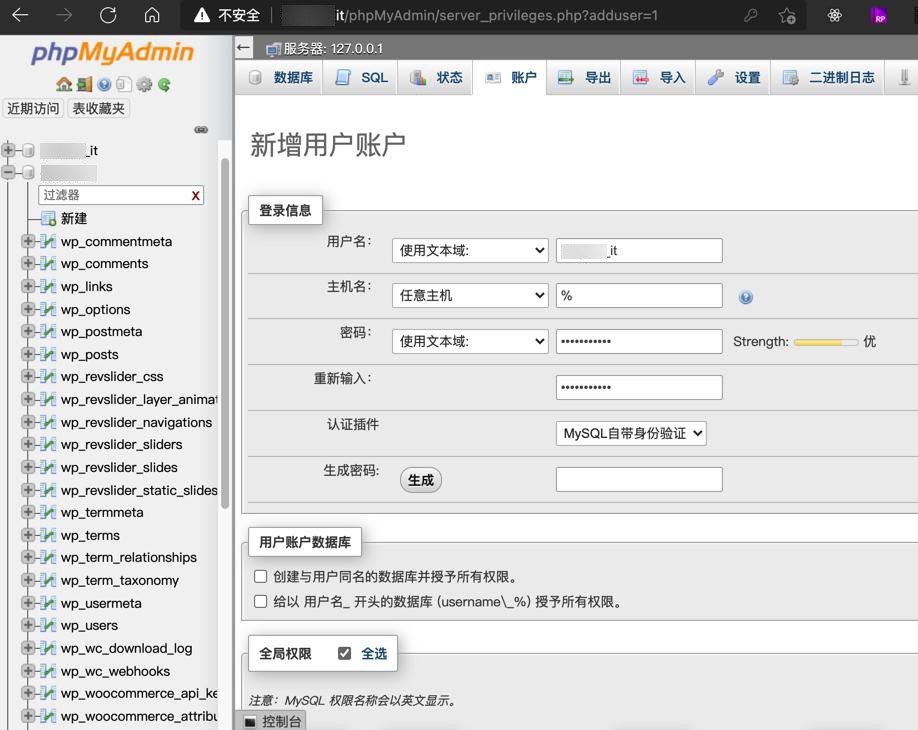Switch to the 导出 tab
Viewport: 918px width, 730px height.
coord(584,77)
